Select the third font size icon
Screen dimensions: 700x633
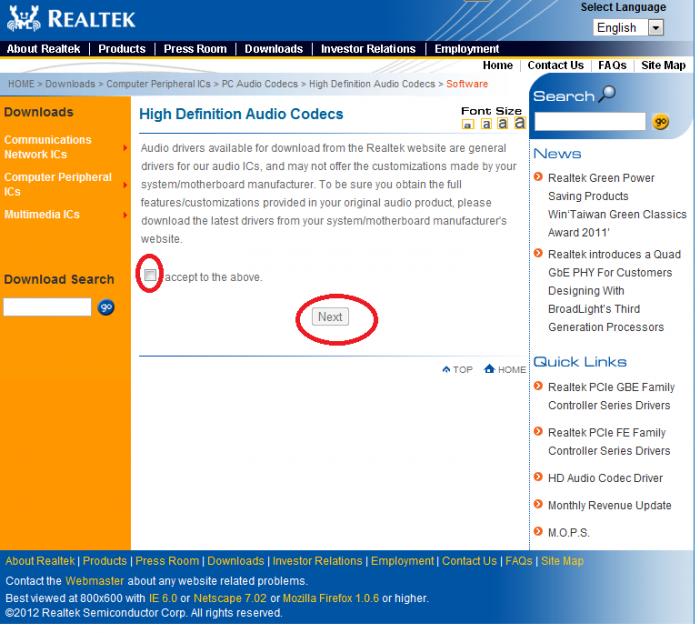pyautogui.click(x=503, y=123)
